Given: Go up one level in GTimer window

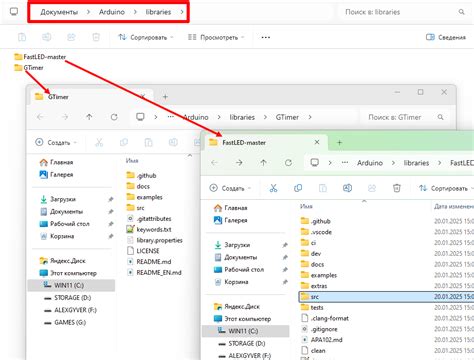Looking at the screenshot, I should [x=89, y=117].
